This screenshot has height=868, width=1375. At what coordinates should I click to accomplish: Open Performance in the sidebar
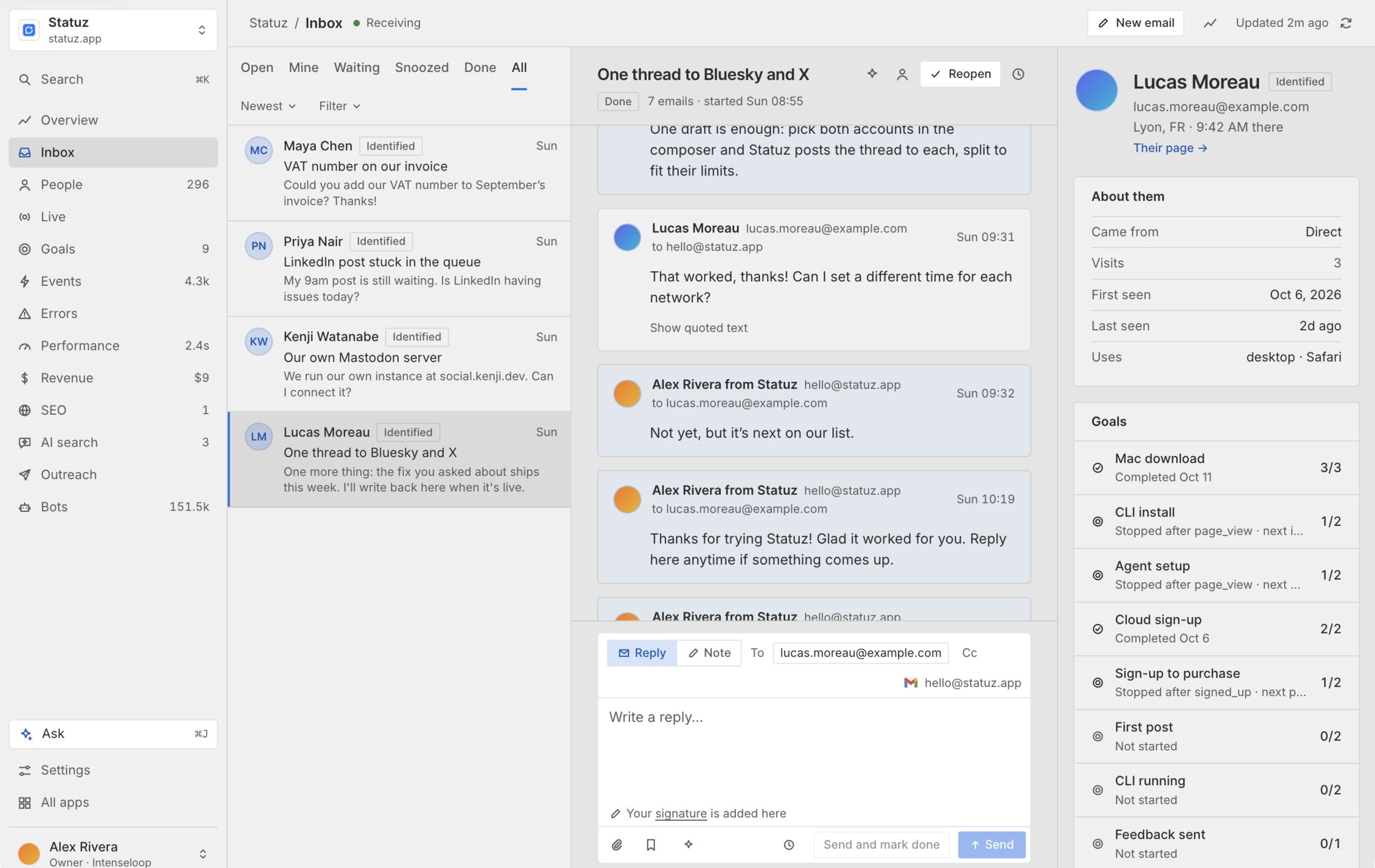pyautogui.click(x=113, y=346)
